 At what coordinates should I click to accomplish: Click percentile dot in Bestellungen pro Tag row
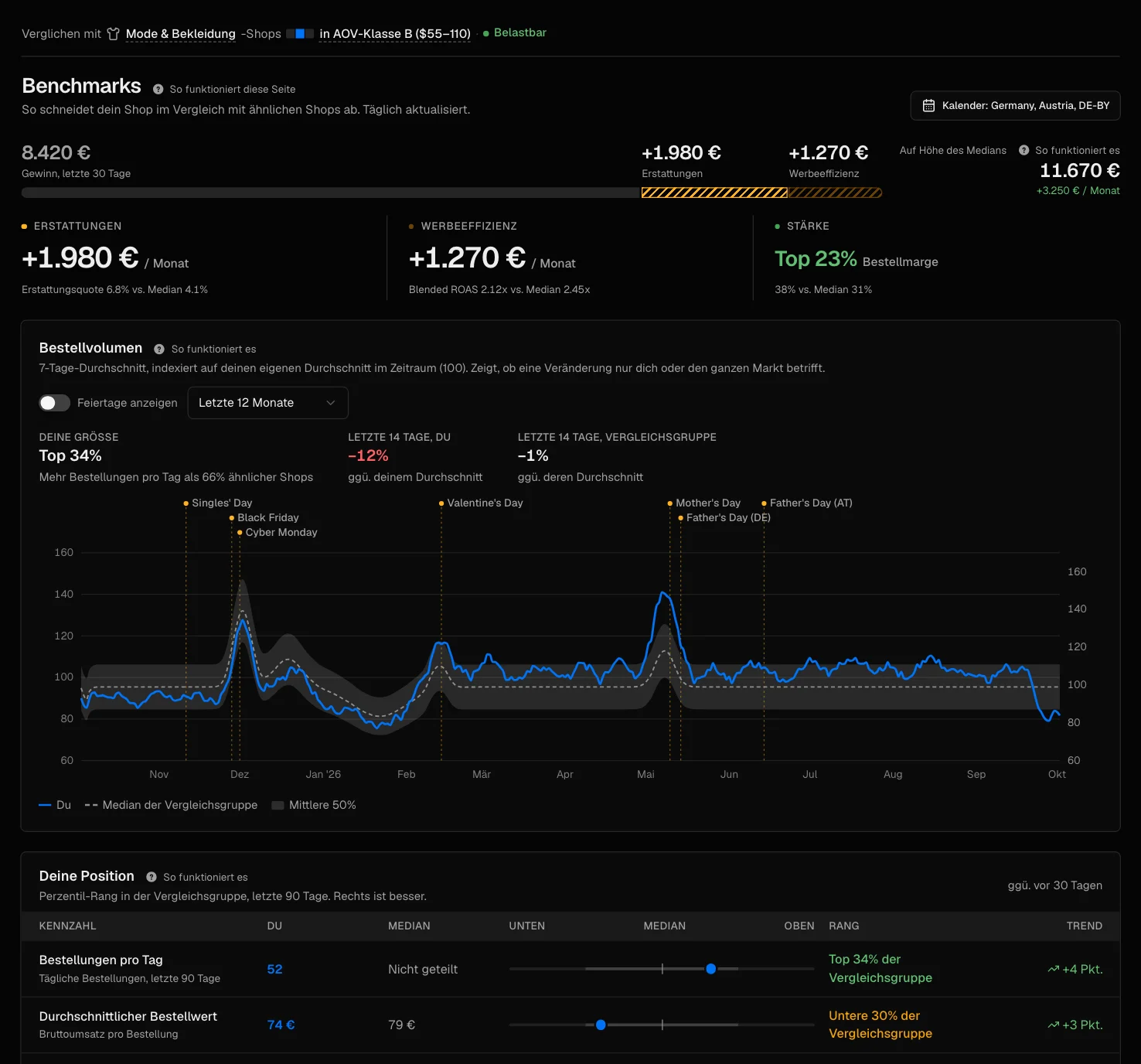coord(711,969)
